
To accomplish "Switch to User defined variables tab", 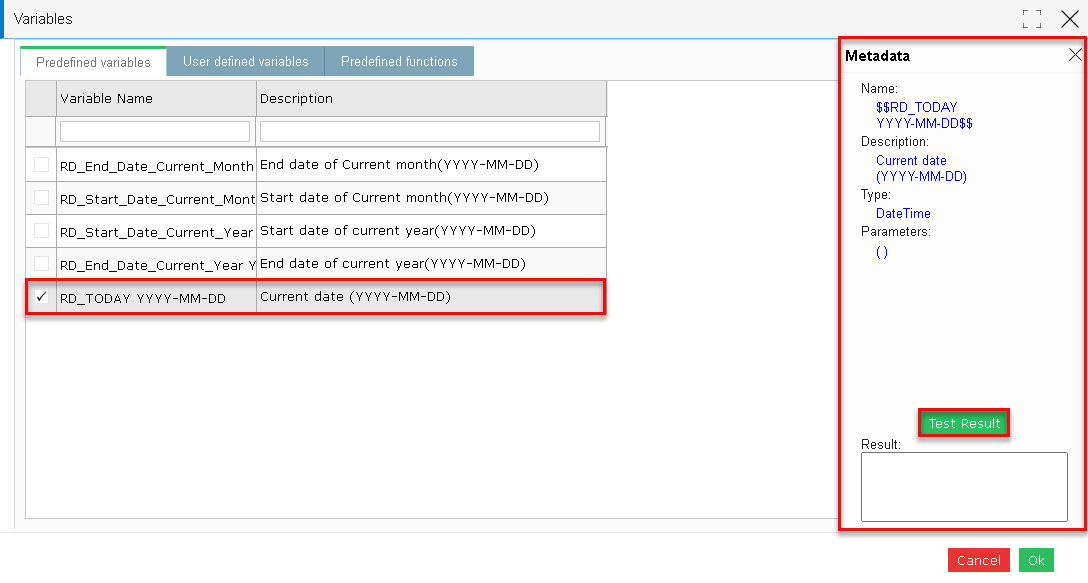I will click(x=246, y=61).
